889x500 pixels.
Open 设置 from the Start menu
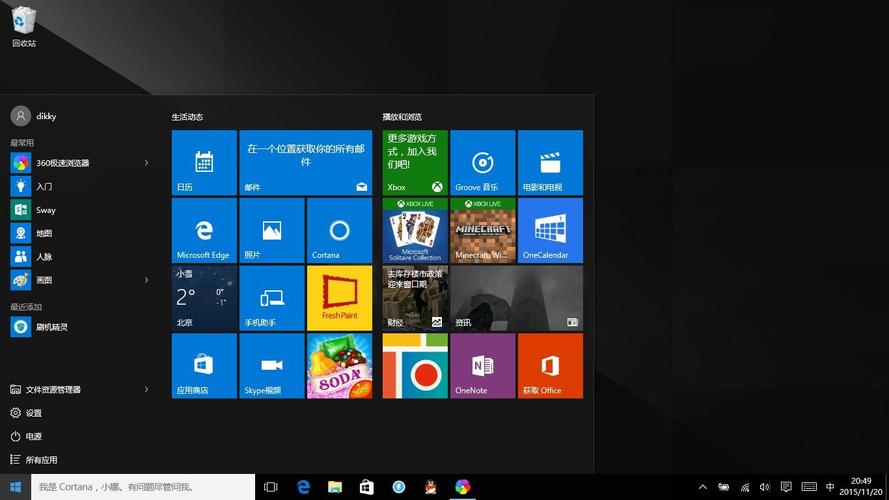(34, 413)
